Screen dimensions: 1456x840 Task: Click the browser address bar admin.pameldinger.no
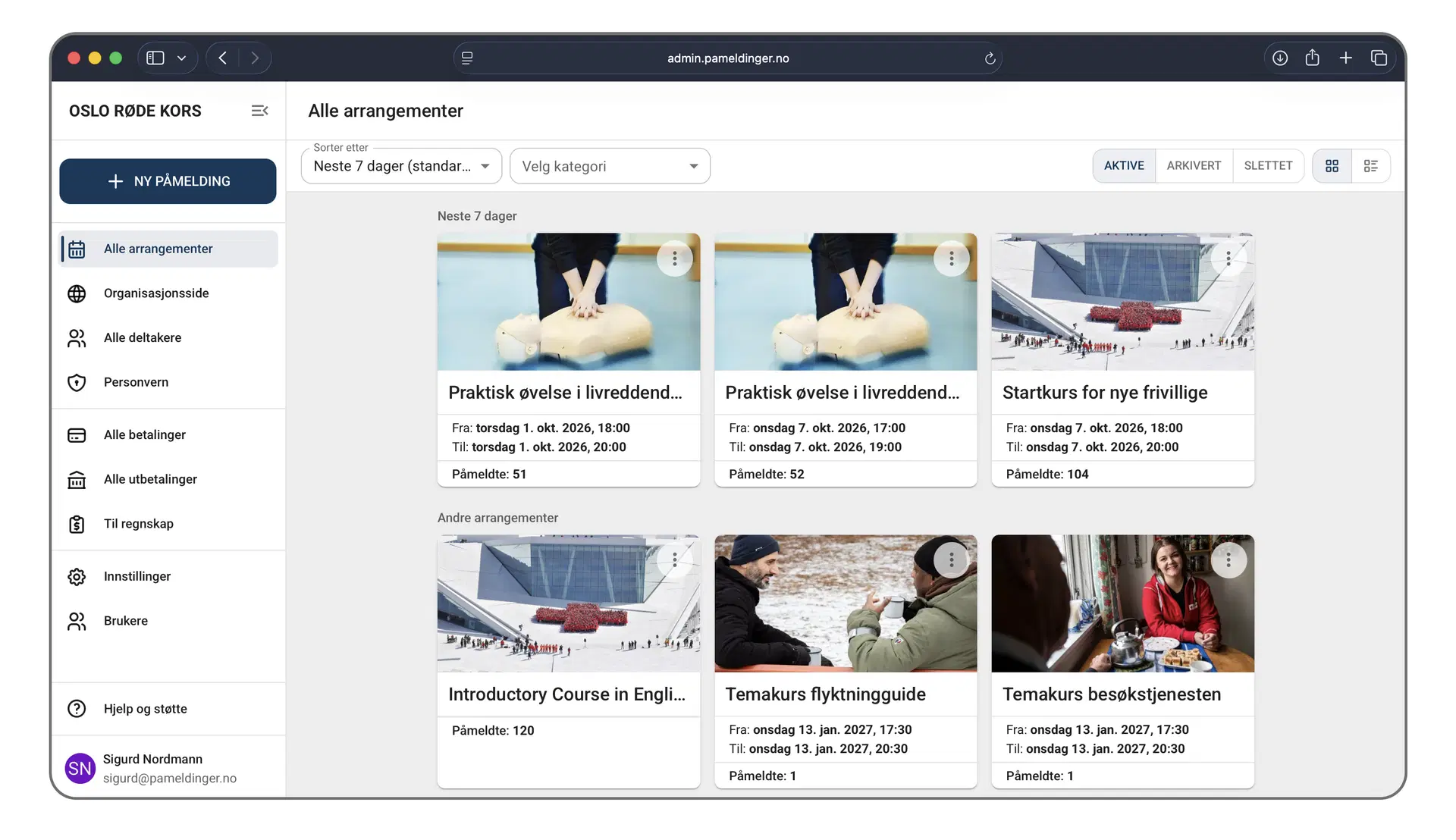[x=728, y=58]
